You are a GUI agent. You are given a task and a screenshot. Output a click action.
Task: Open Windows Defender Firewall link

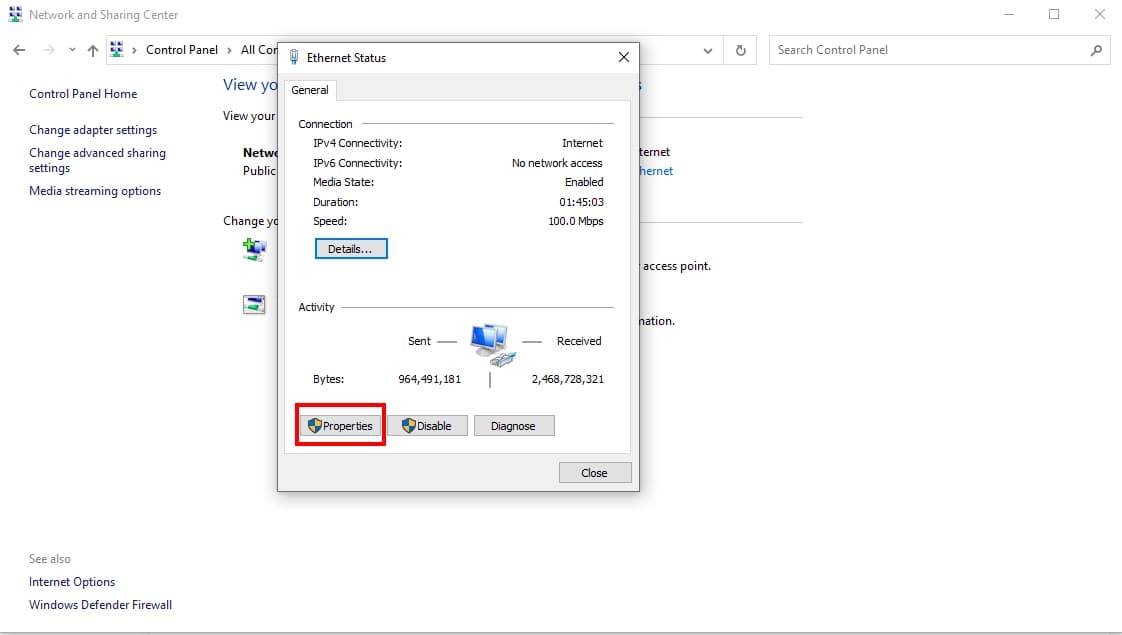[100, 605]
